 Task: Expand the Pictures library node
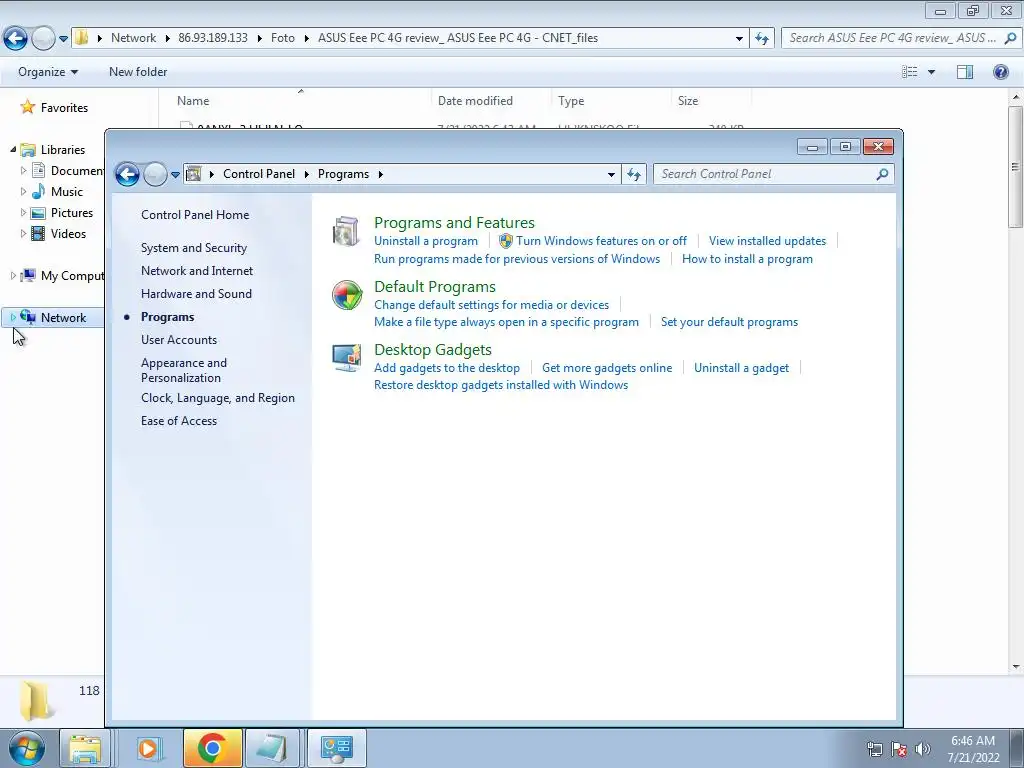click(x=24, y=213)
